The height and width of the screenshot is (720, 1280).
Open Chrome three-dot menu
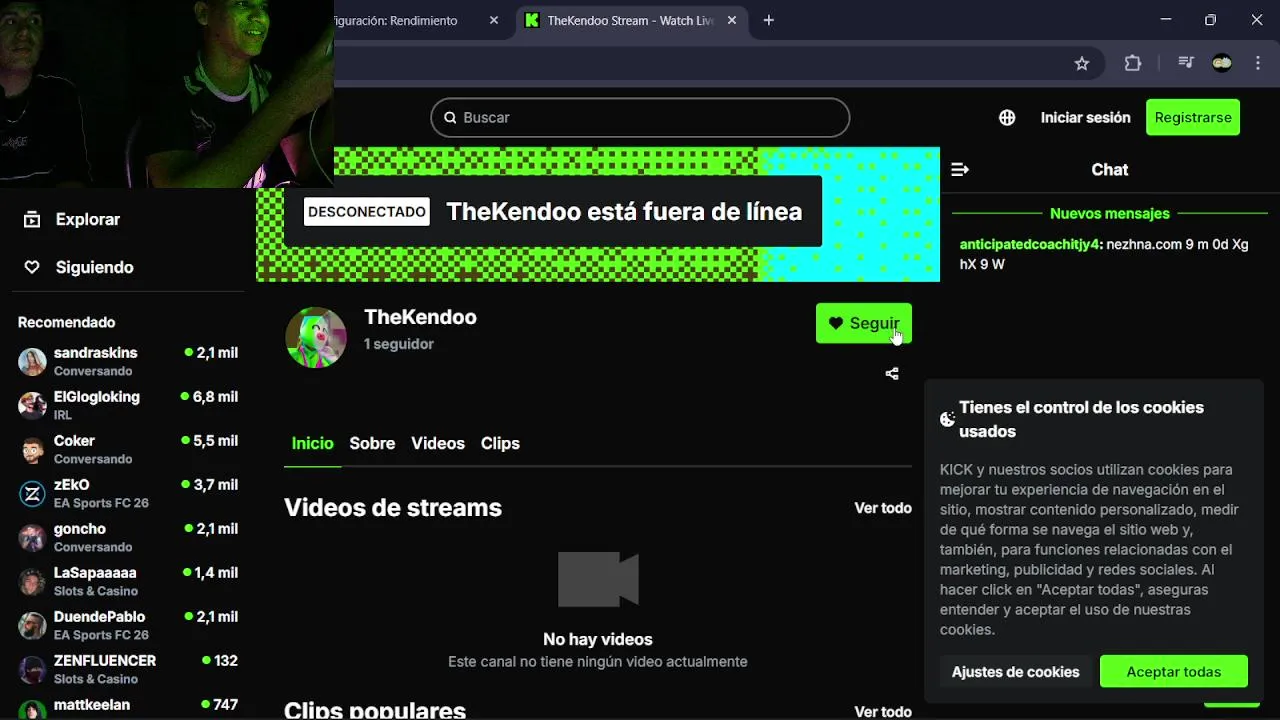1258,63
